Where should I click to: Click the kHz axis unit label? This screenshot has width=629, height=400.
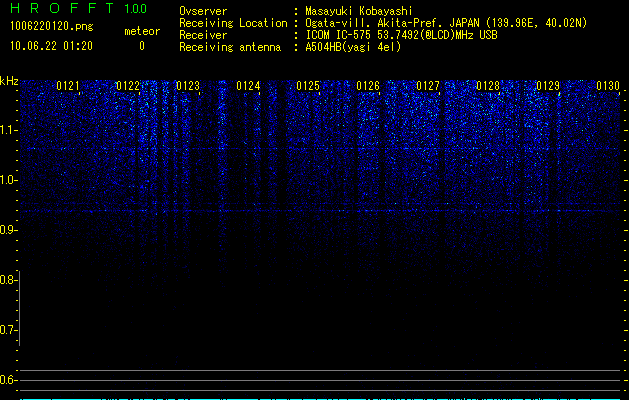(9, 81)
